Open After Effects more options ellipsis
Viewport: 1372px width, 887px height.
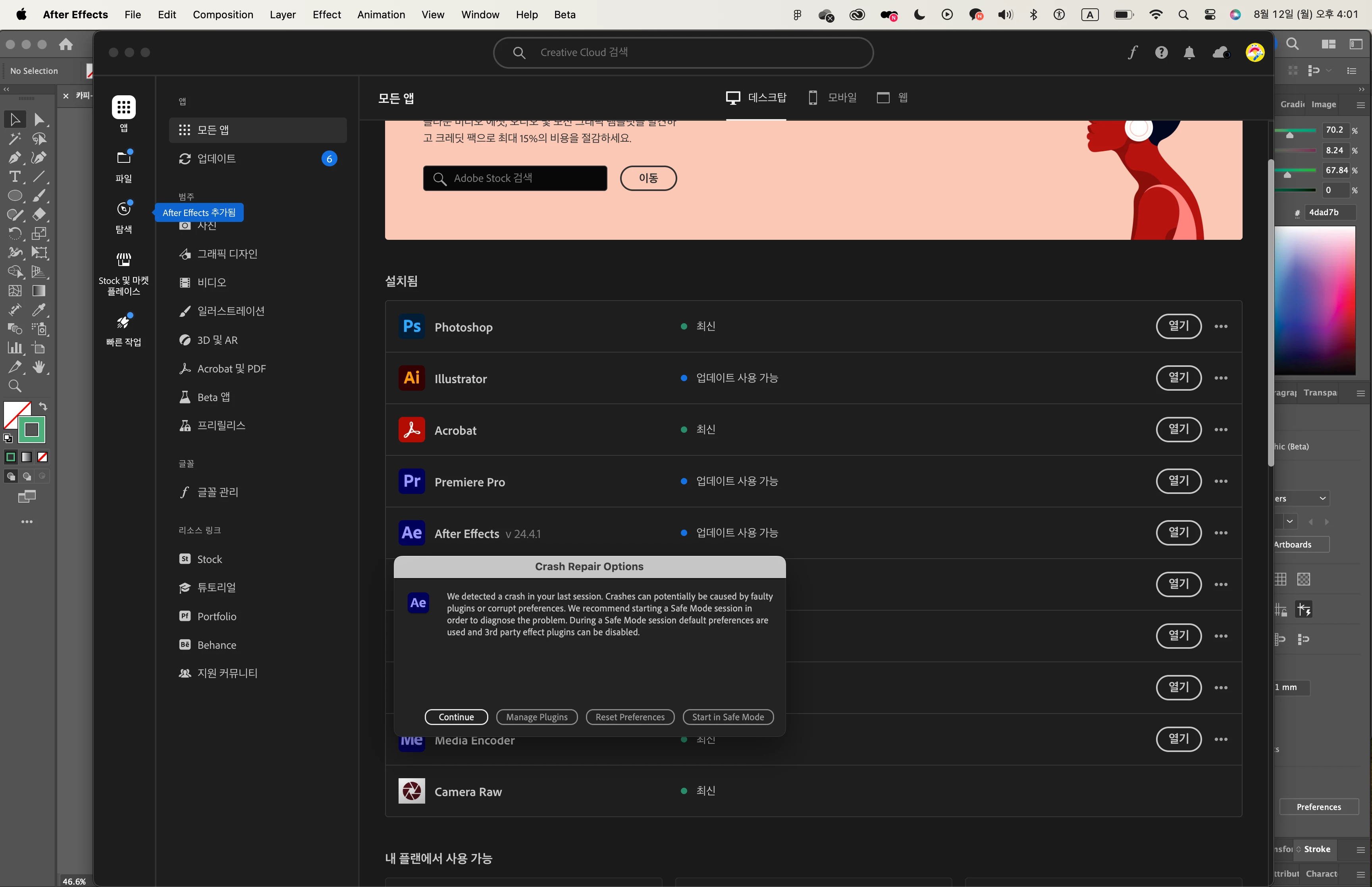[1221, 533]
